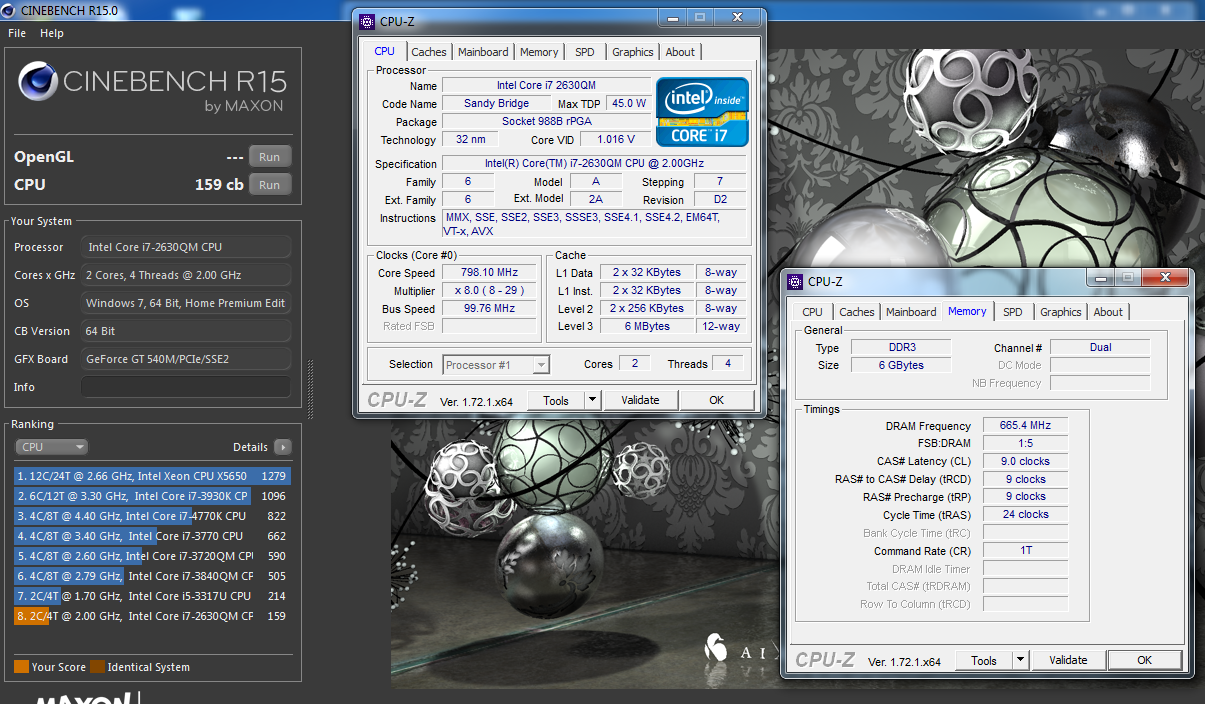Click the Command Rate value 1T

[x=1025, y=551]
